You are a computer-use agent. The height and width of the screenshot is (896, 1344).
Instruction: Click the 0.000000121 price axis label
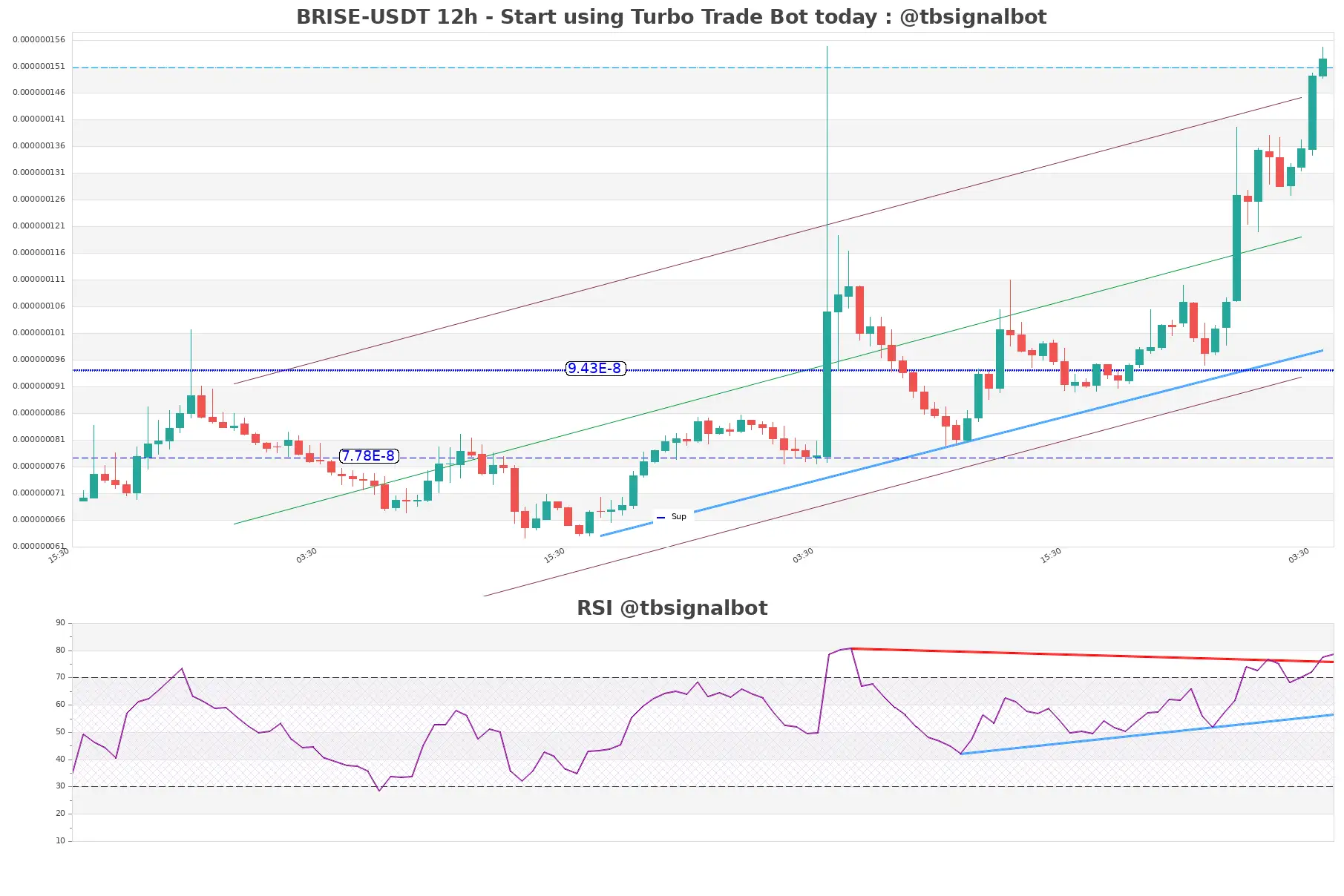click(39, 225)
